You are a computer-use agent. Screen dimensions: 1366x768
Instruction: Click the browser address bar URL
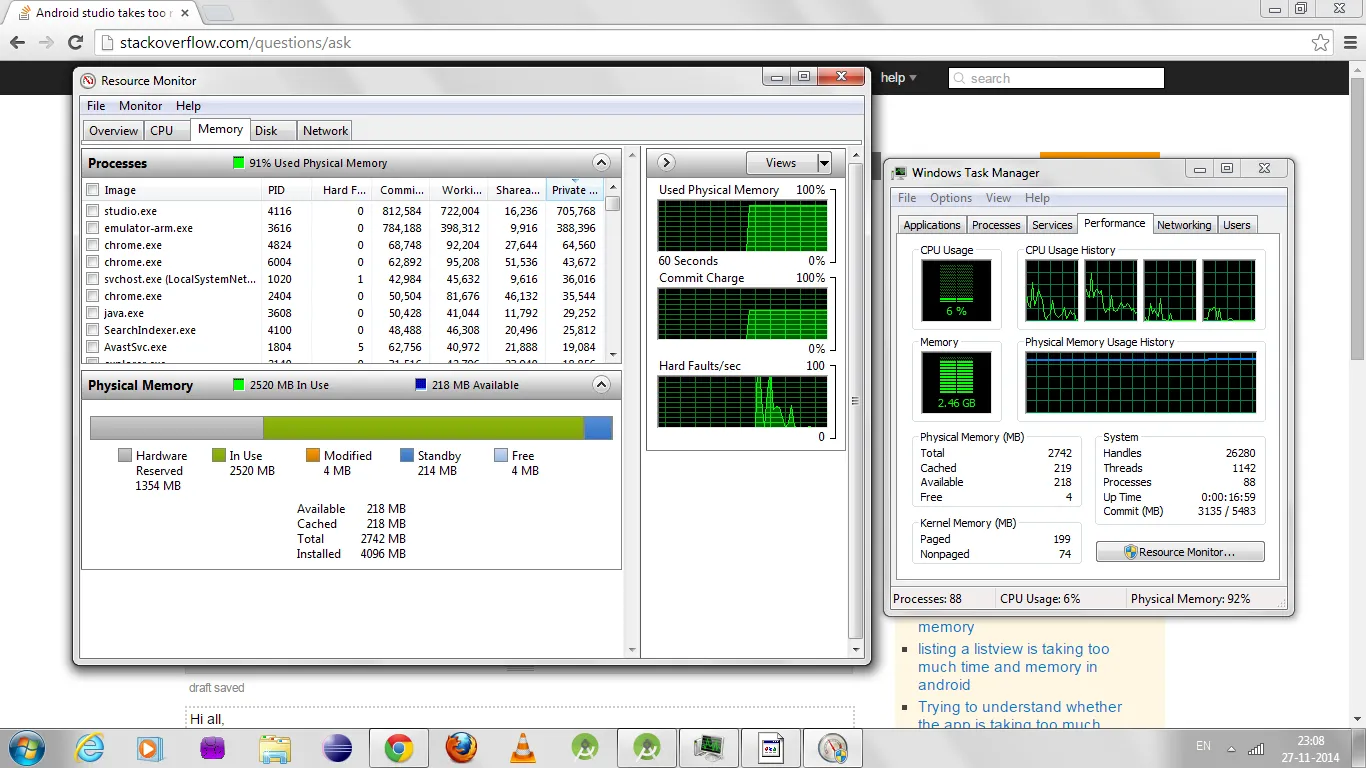(x=235, y=43)
